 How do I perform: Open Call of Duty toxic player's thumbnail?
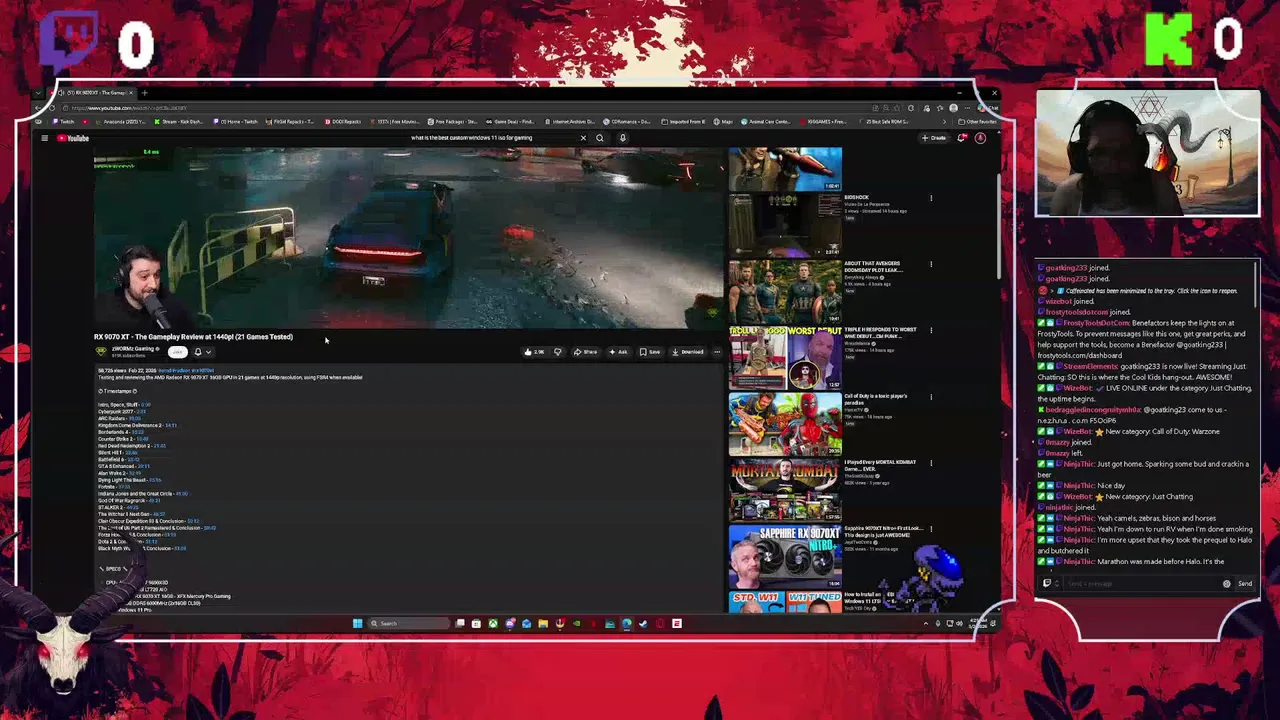pos(785,424)
